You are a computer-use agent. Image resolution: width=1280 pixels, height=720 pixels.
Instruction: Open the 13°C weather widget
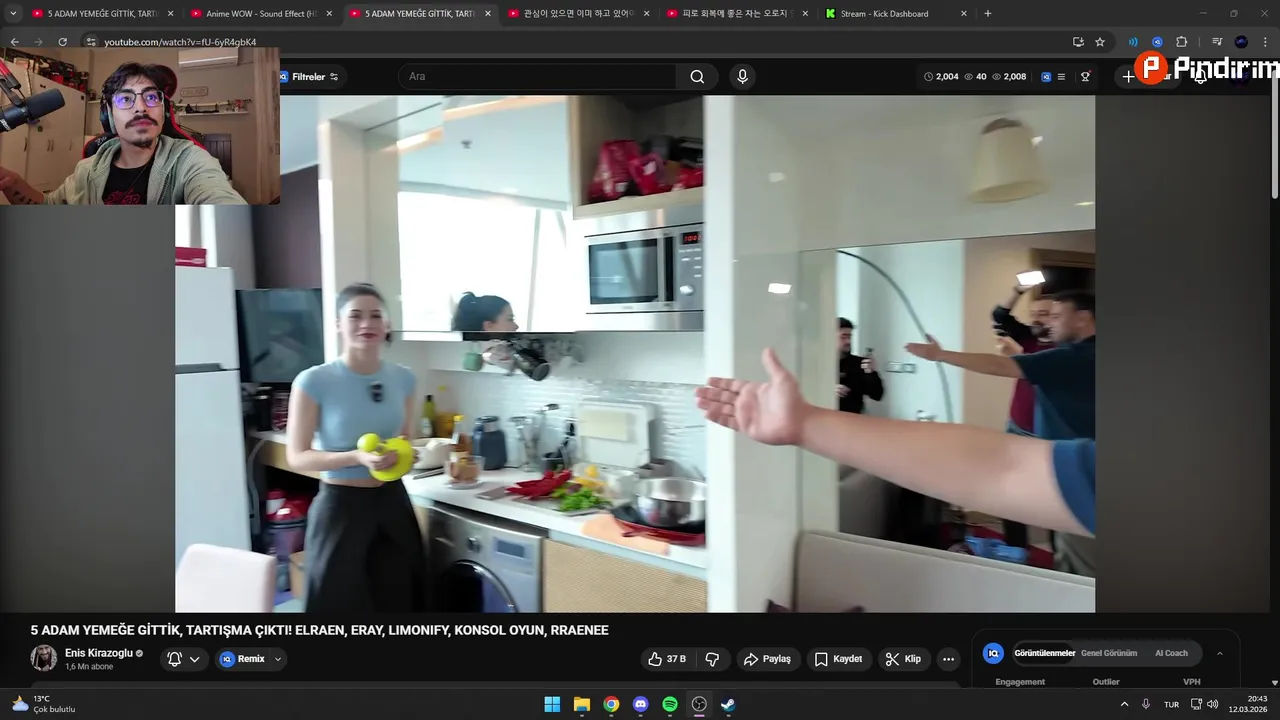(44, 704)
